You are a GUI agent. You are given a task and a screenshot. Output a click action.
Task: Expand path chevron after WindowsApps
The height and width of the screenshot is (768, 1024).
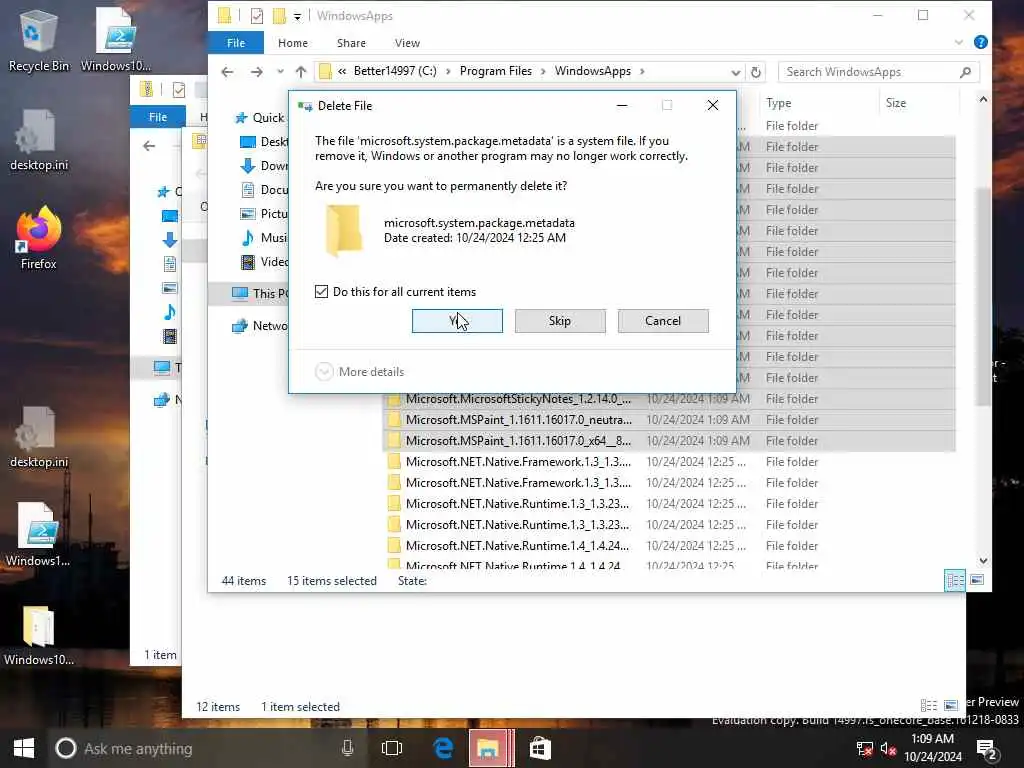pyautogui.click(x=642, y=71)
